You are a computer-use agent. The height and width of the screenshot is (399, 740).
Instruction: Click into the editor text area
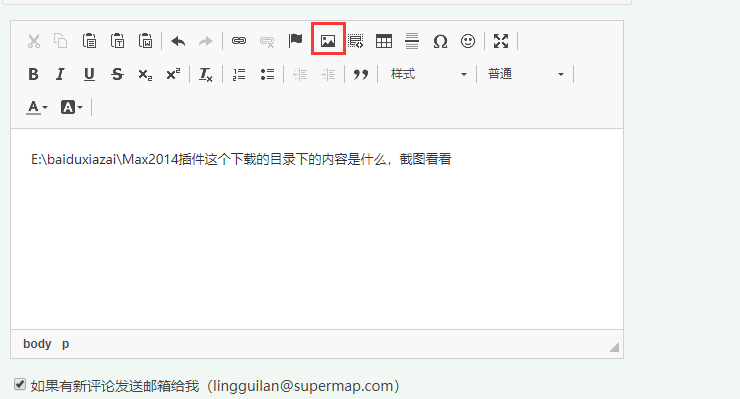317,229
